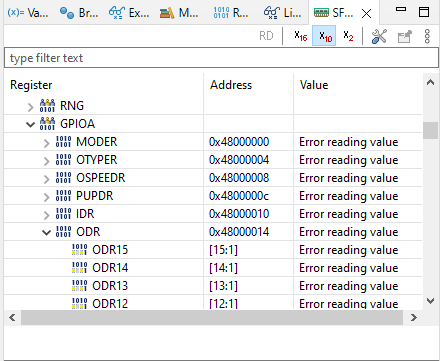Click the OTYPER register icon
The width and height of the screenshot is (440, 361).
(63, 160)
